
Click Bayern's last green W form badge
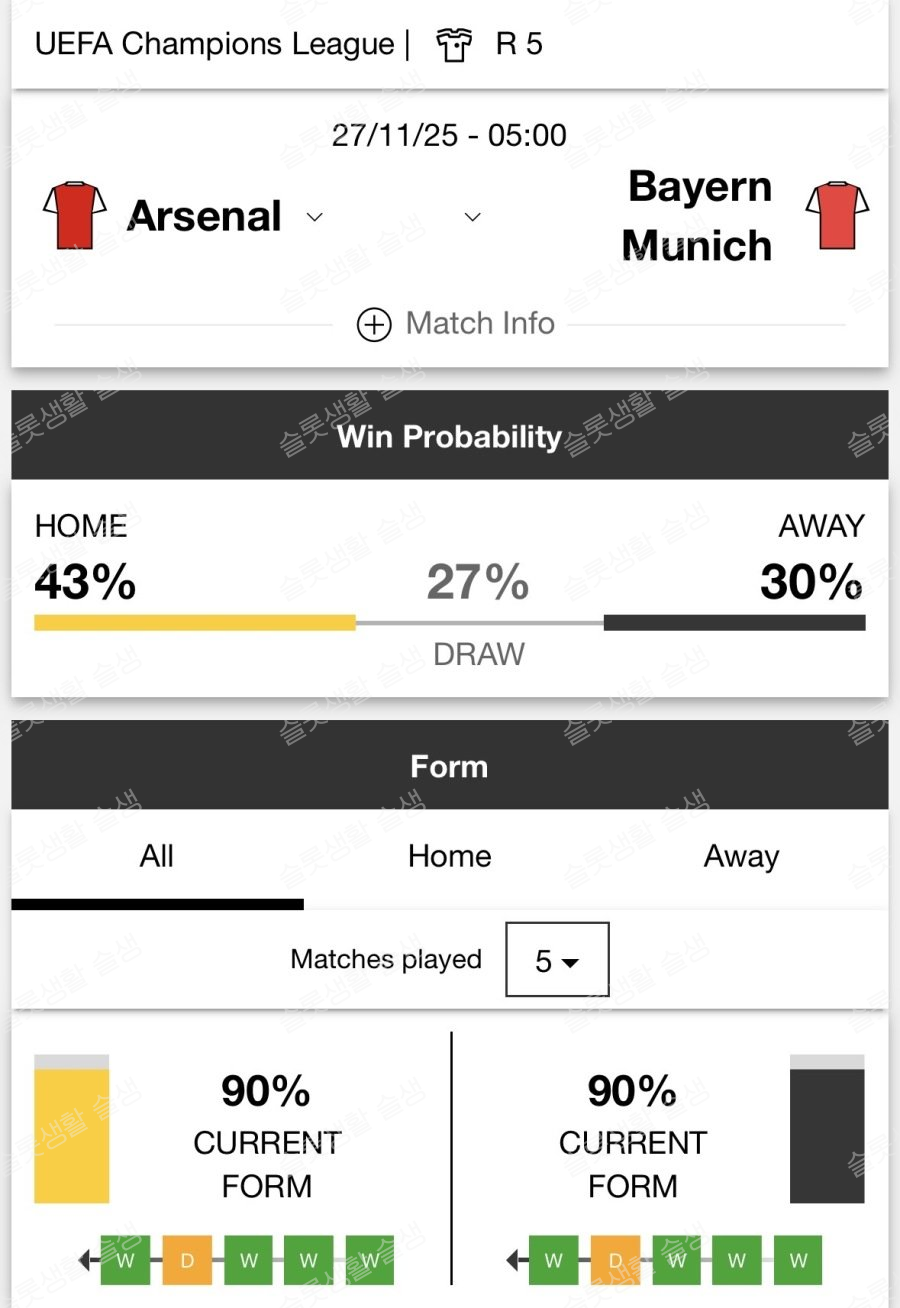(x=798, y=1261)
